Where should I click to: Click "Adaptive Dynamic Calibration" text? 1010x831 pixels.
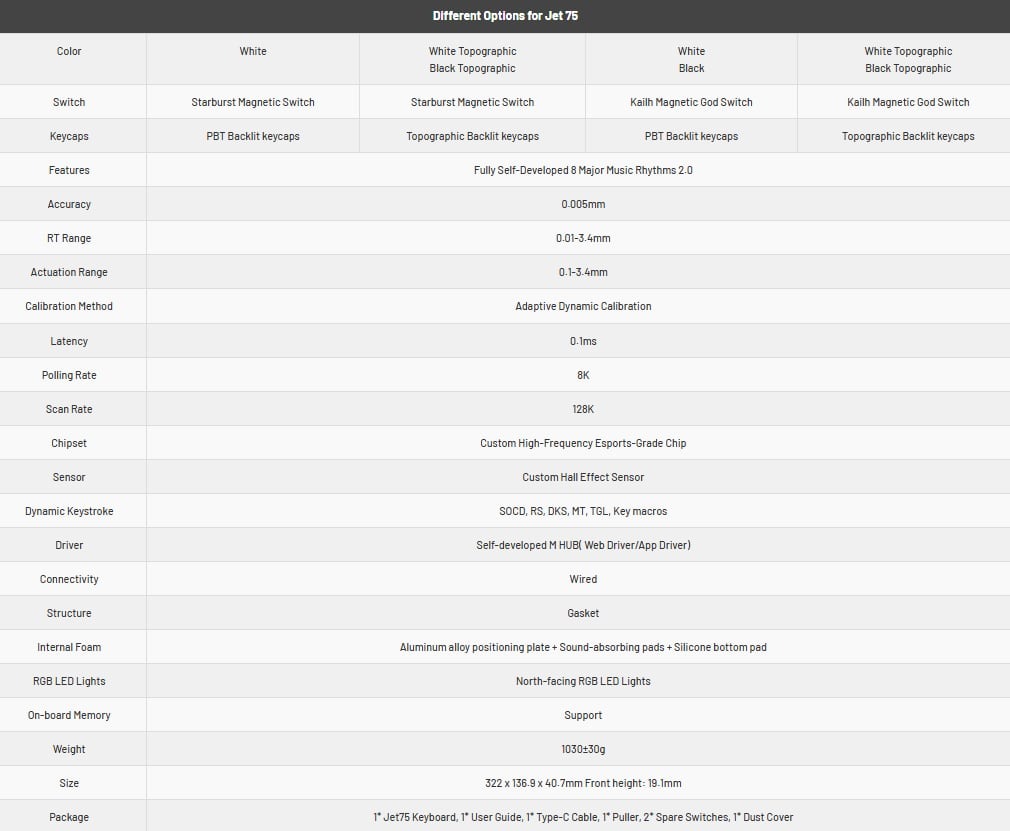click(583, 306)
